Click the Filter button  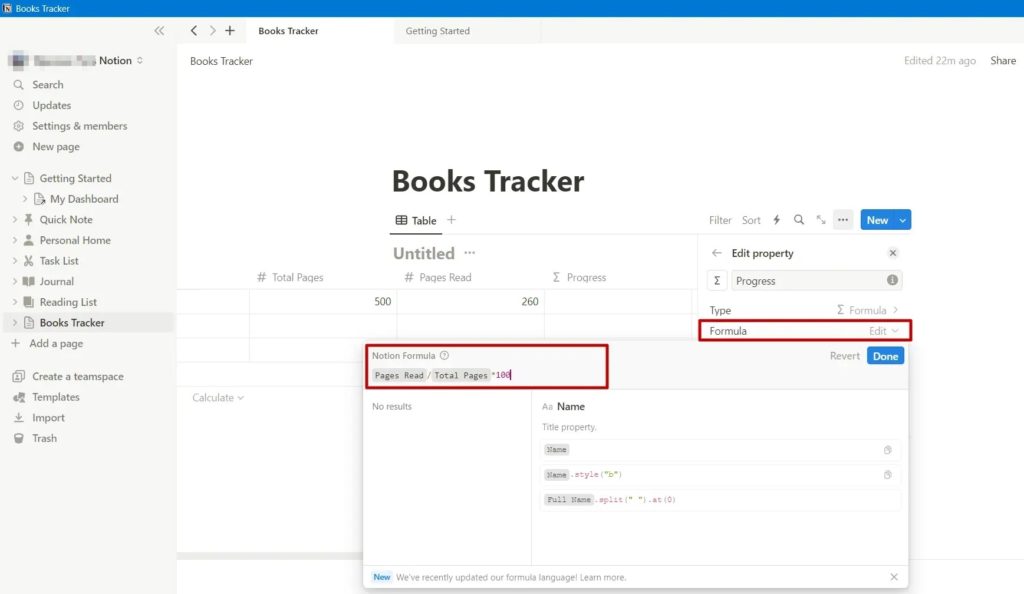coord(720,220)
